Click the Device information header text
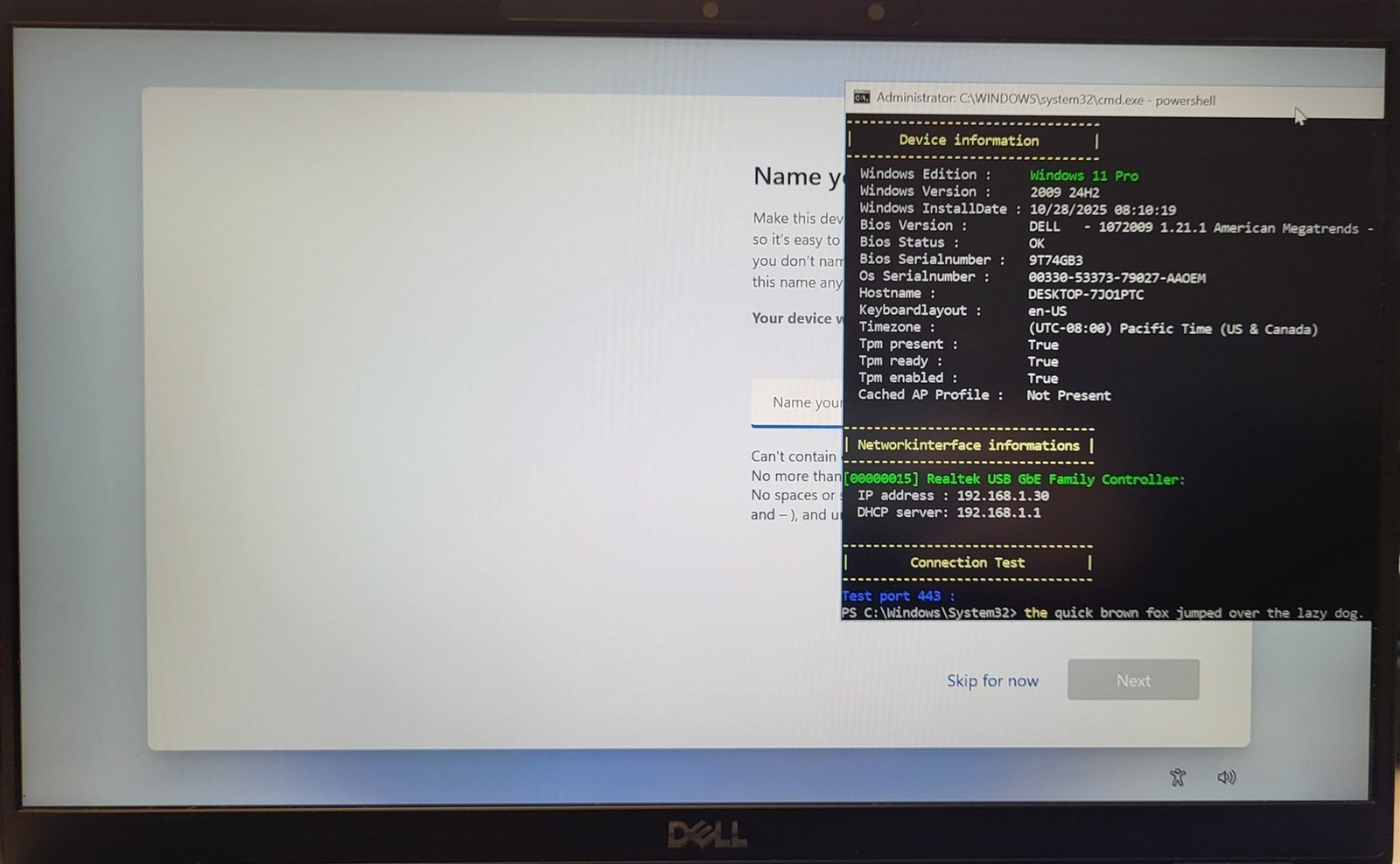 click(969, 140)
